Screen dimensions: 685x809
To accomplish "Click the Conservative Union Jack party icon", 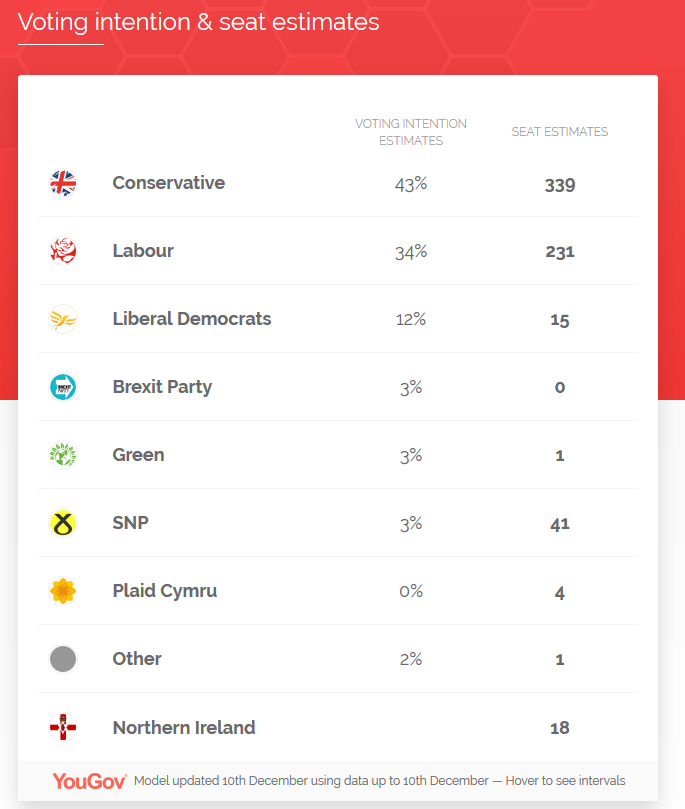I will click(63, 183).
